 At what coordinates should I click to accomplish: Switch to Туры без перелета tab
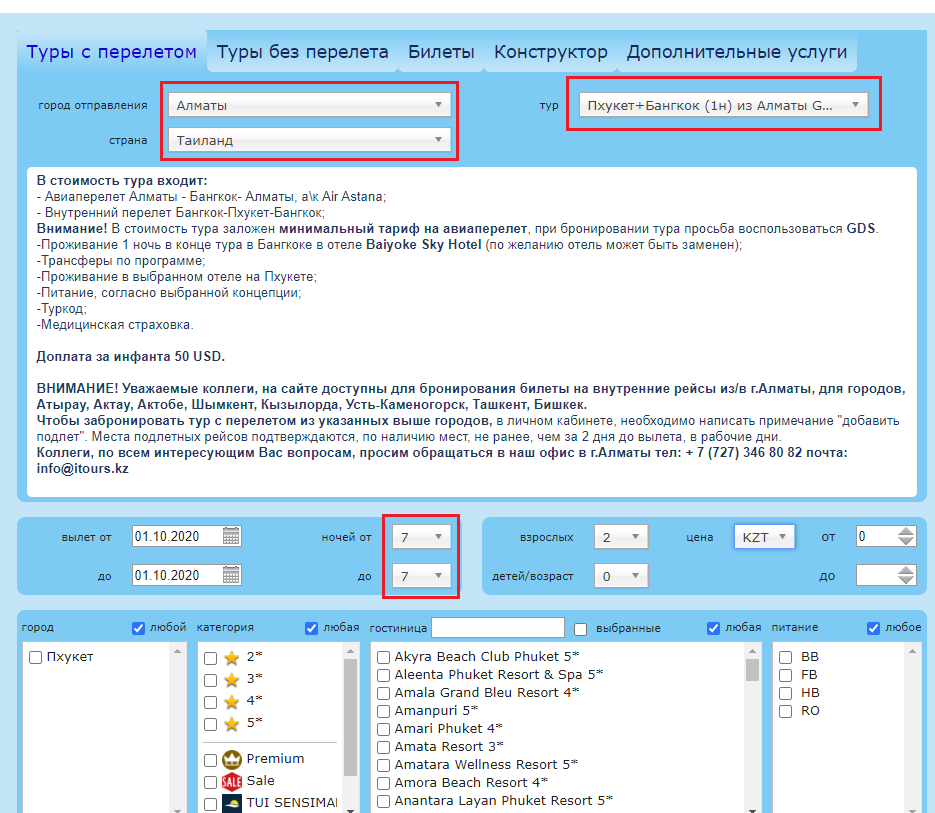coord(302,52)
